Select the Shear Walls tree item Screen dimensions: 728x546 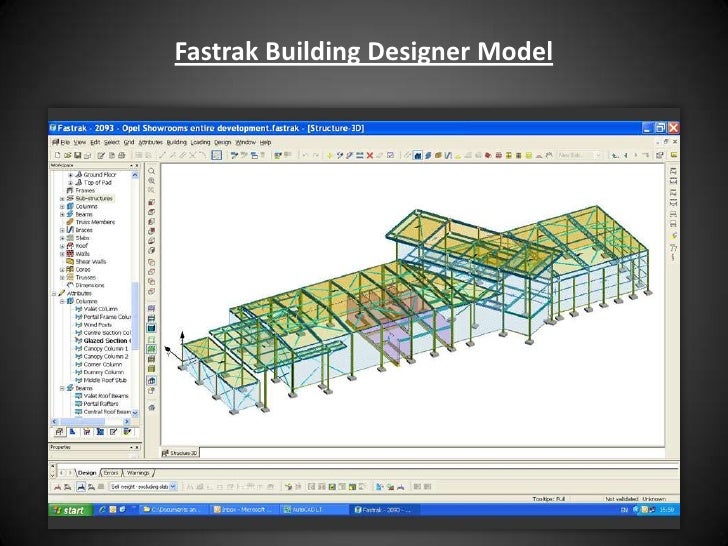(x=91, y=262)
